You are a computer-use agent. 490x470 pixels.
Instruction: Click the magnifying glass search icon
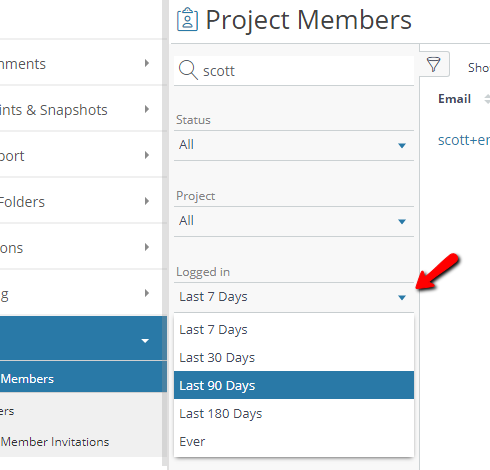click(188, 70)
